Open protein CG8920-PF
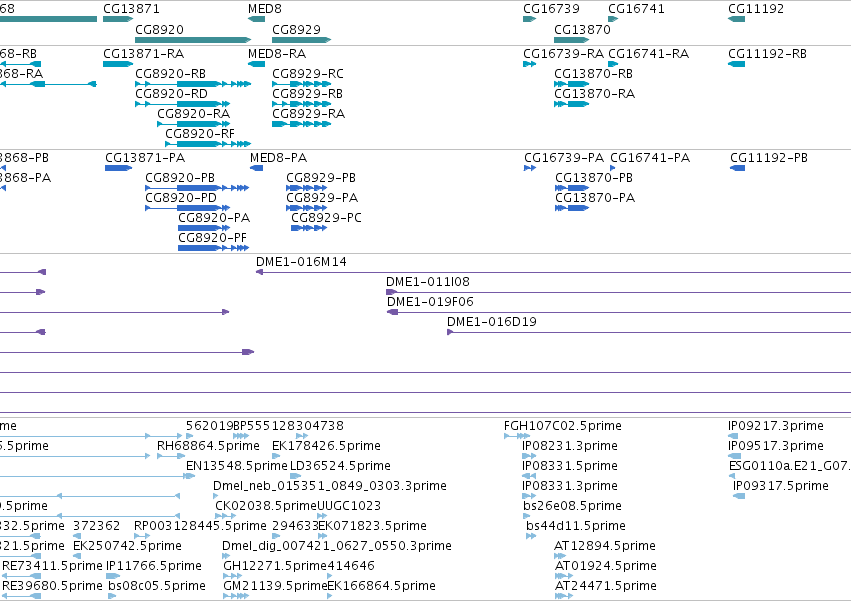This screenshot has height=601, width=851. click(213, 238)
